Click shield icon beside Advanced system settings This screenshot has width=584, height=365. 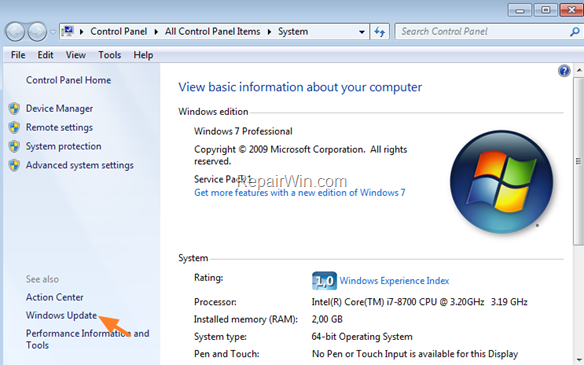pos(14,165)
